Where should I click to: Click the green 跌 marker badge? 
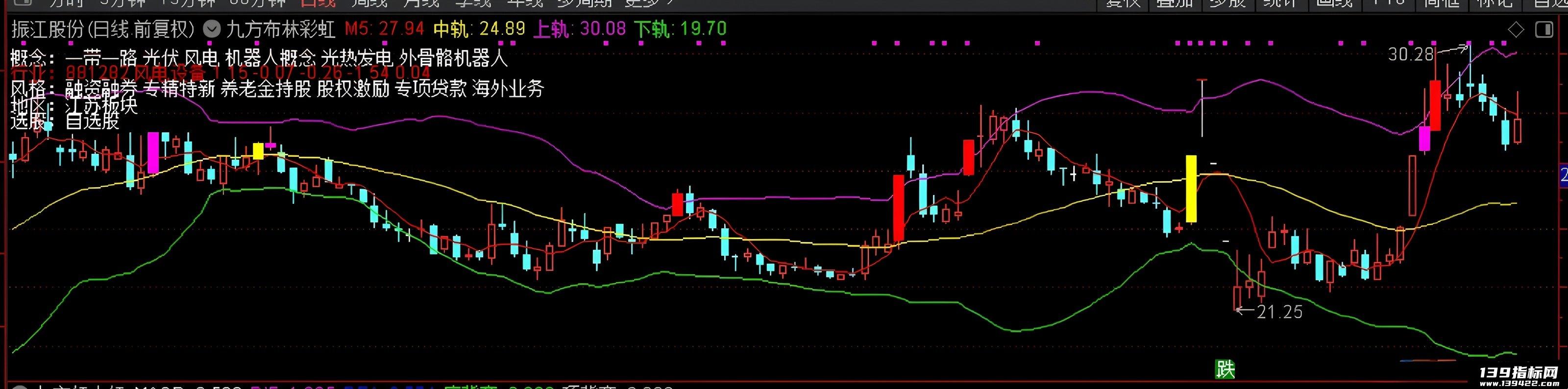click(1225, 368)
